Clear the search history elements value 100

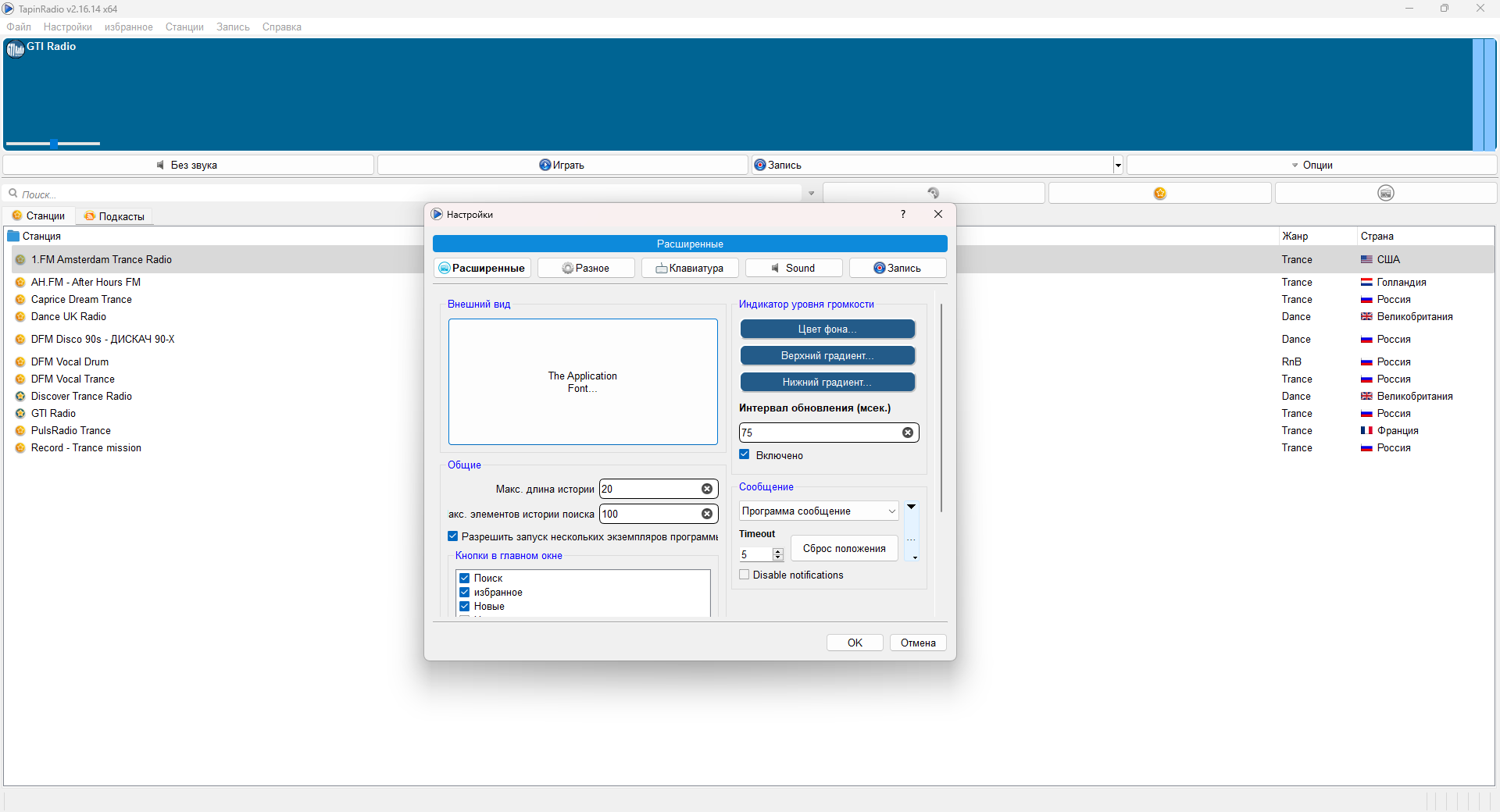point(706,514)
